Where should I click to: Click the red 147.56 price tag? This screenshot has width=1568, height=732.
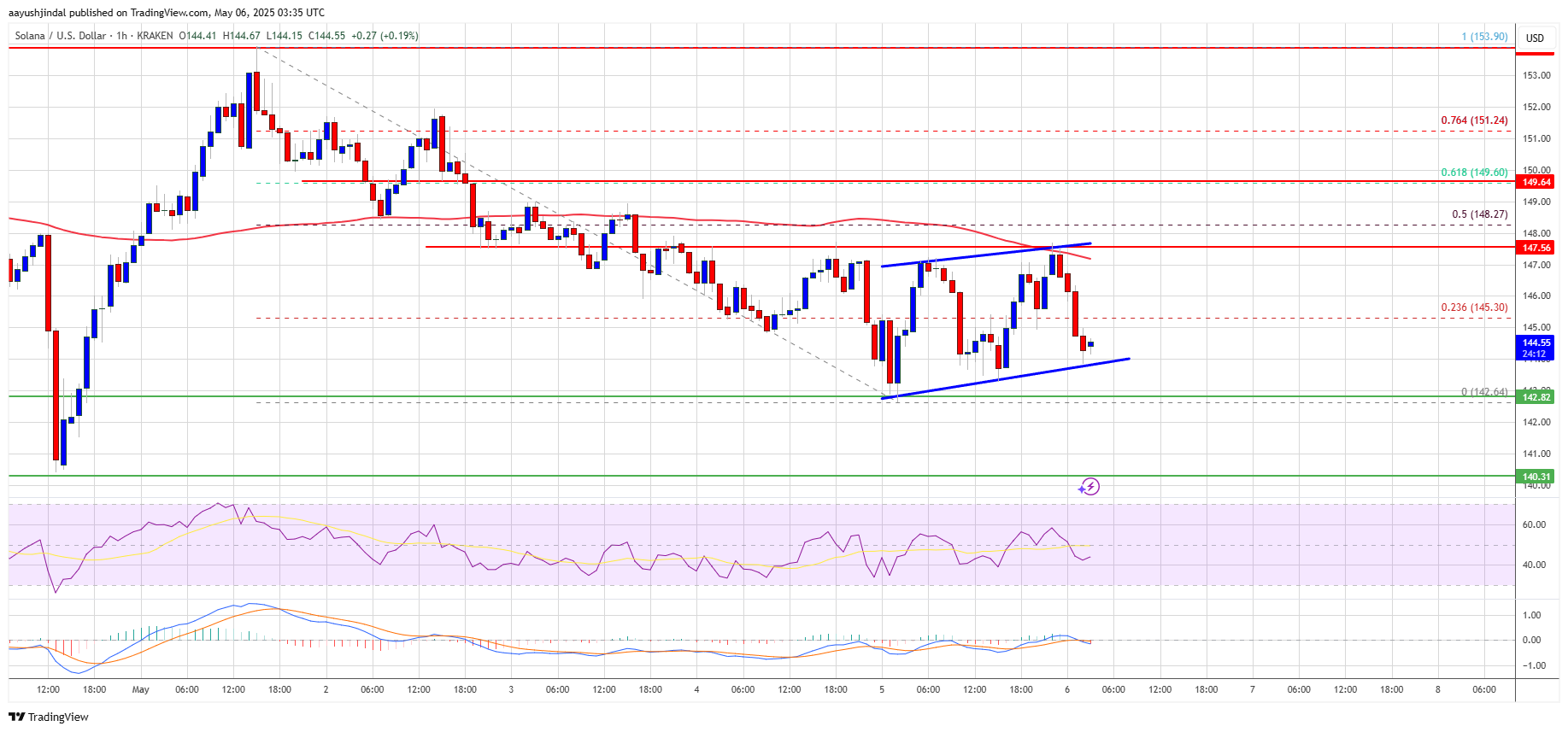point(1536,248)
